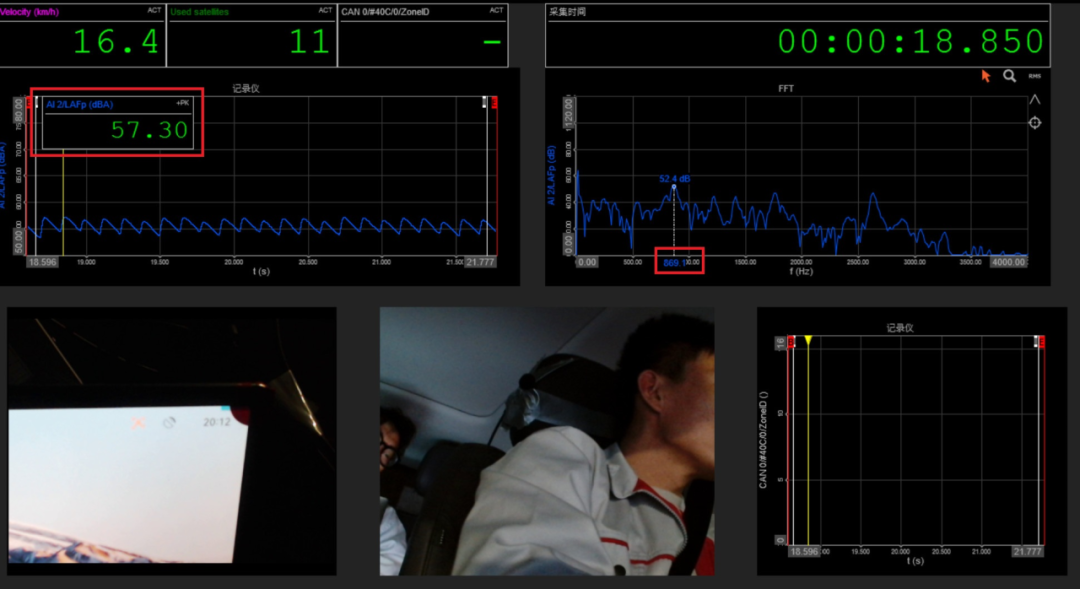Select the tablet screen camera video
Screen dimensions: 1080x589
[x=172, y=441]
